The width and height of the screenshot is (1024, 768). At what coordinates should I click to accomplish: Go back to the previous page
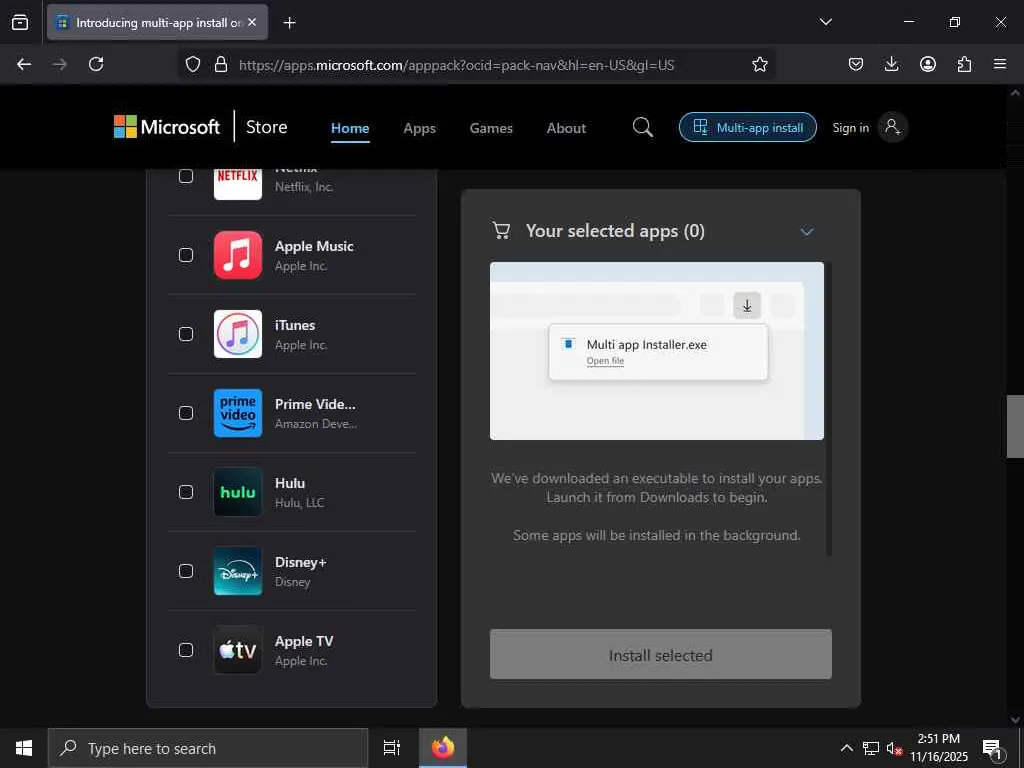pos(24,64)
